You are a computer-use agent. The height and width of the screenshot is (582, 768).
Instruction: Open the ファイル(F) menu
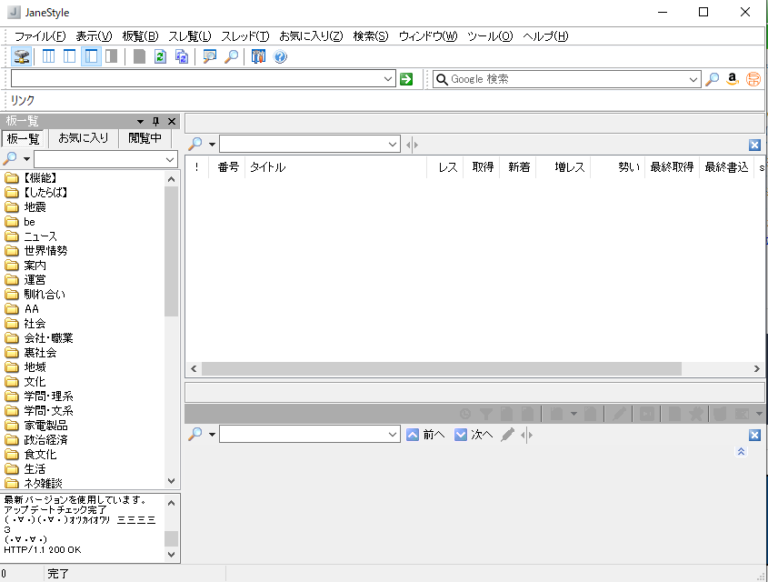click(x=39, y=36)
